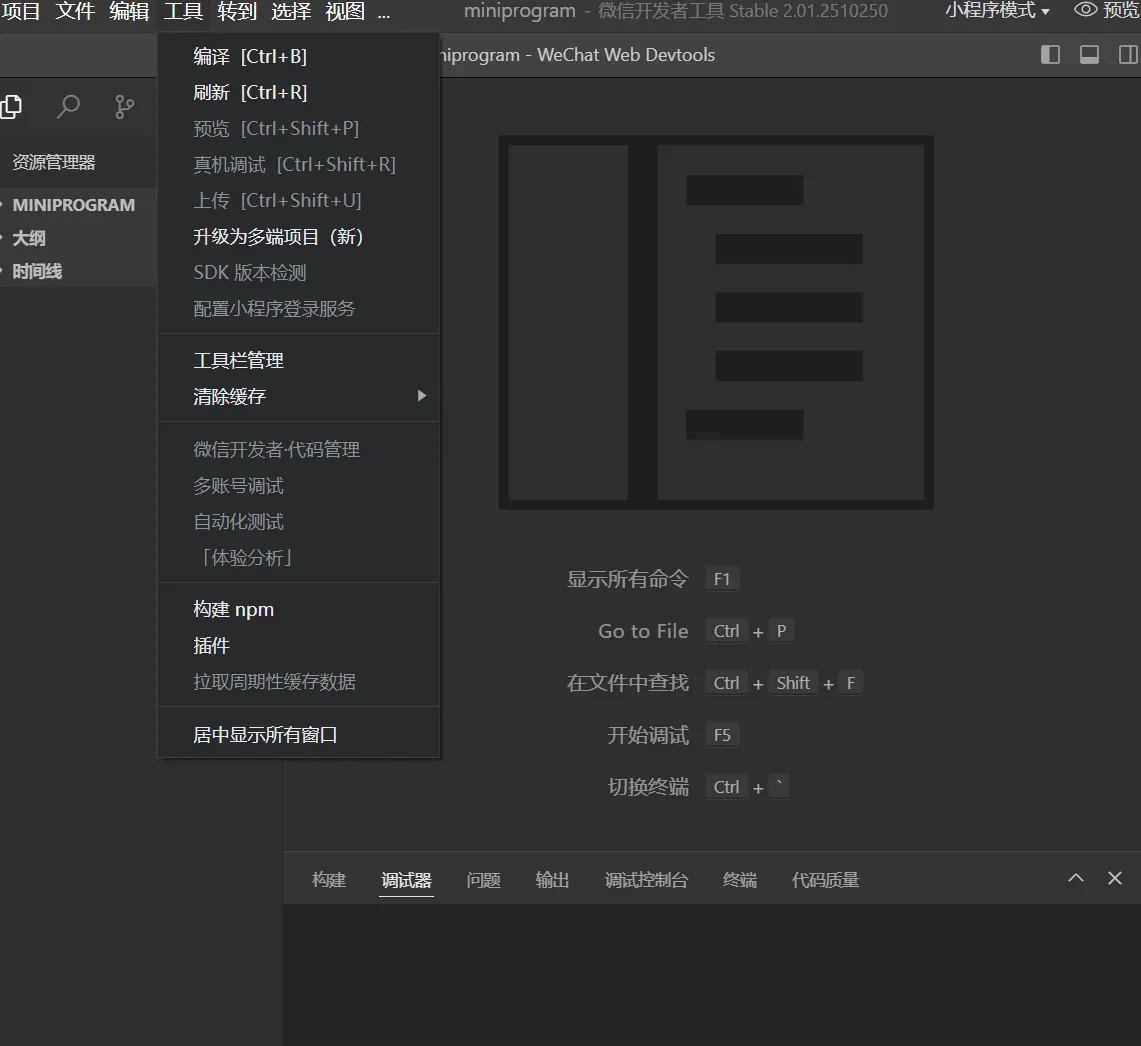The height and width of the screenshot is (1046, 1141).
Task: Toggle the primary sidebar layout icon
Action: 1050,55
